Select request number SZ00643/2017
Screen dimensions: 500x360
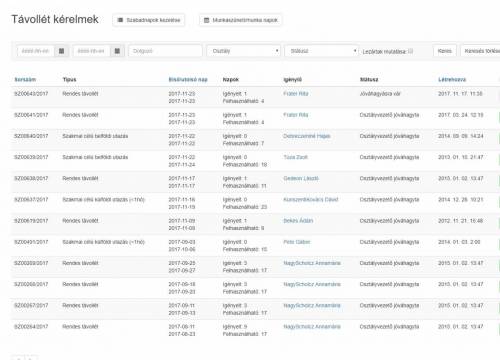[x=31, y=94]
